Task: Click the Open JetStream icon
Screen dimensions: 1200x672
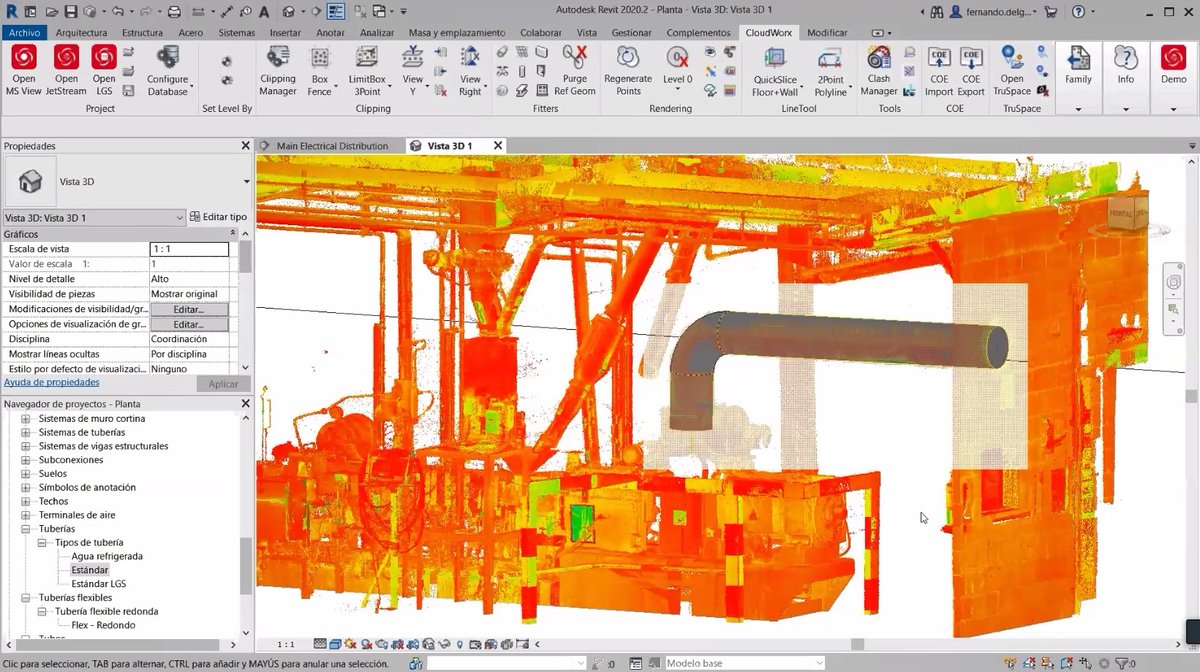Action: [66, 70]
